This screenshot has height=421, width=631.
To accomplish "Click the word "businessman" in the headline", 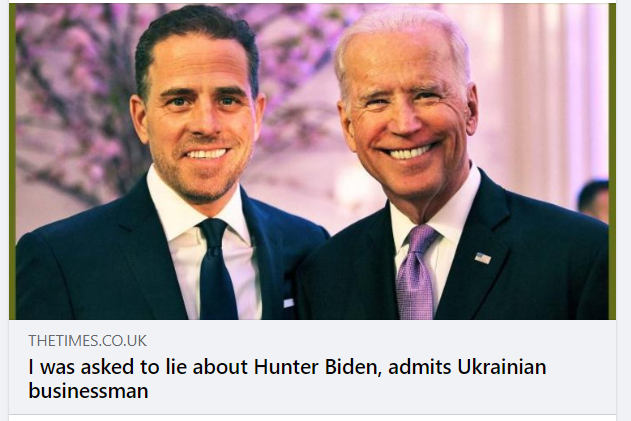I will coord(88,391).
